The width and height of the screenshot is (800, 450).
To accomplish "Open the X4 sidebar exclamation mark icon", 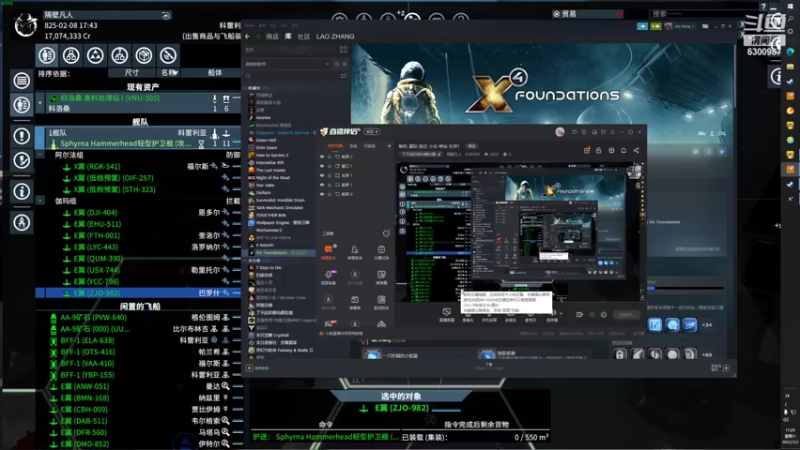I will [21, 136].
